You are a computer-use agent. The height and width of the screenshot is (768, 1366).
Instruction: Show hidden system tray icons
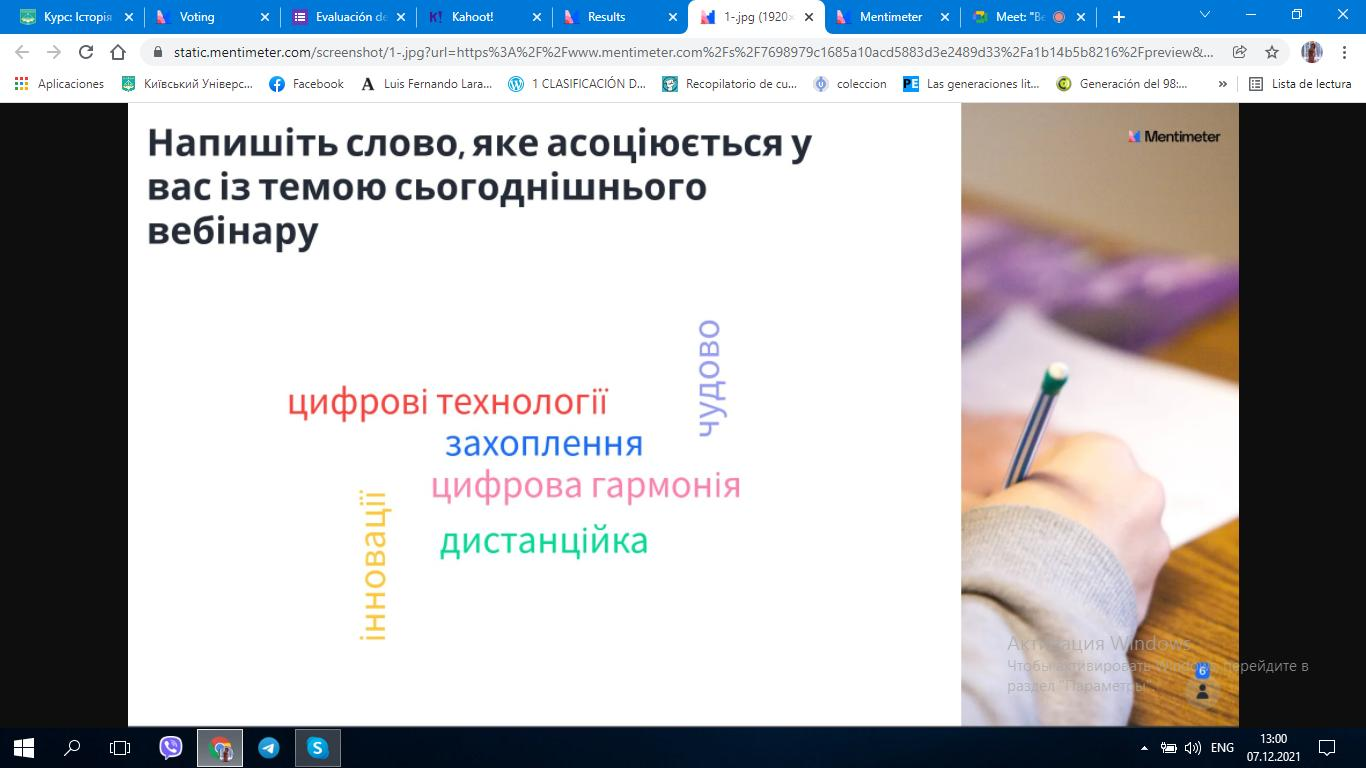point(1144,747)
